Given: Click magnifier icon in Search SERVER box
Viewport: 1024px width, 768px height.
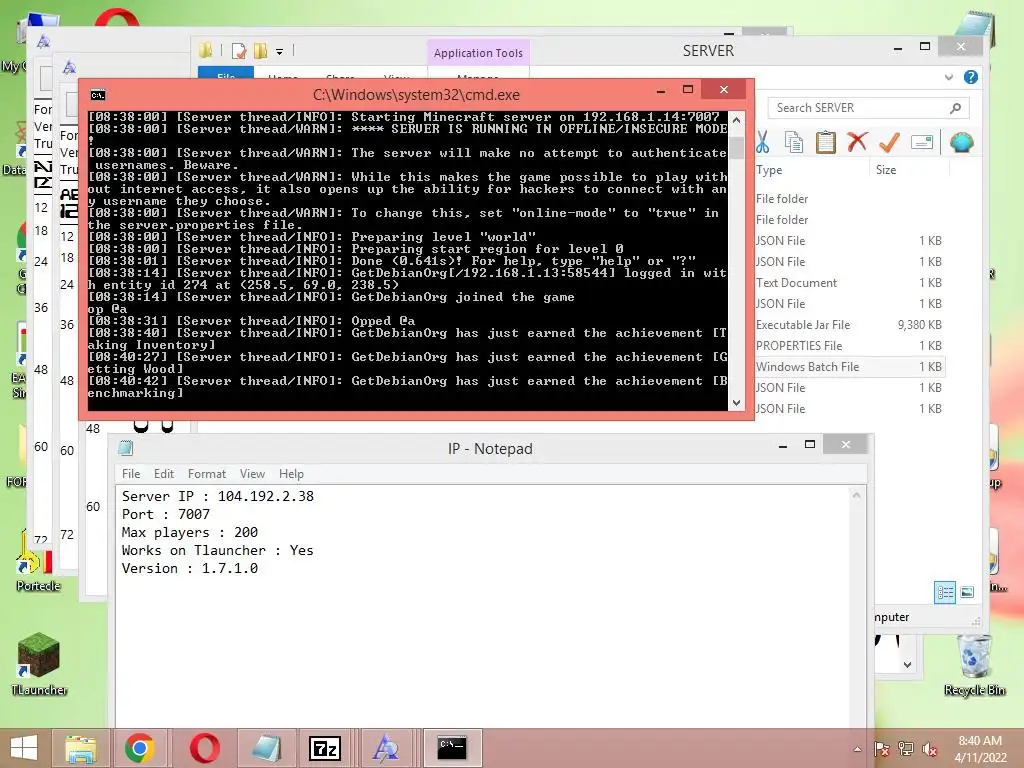Looking at the screenshot, I should tap(955, 108).
